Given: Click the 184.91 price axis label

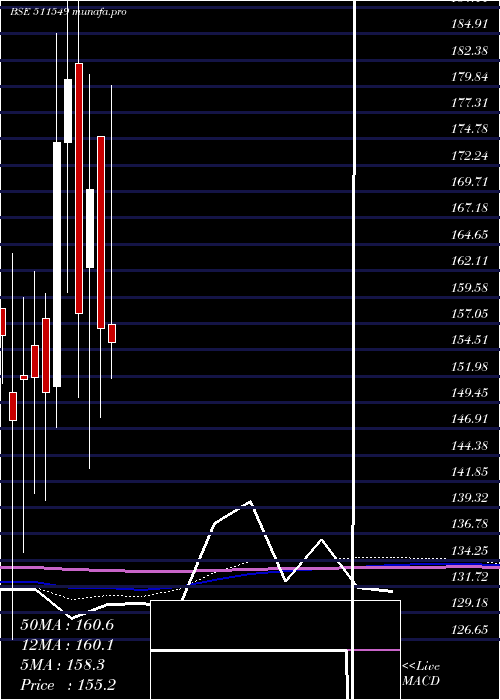Looking at the screenshot, I should [x=470, y=25].
